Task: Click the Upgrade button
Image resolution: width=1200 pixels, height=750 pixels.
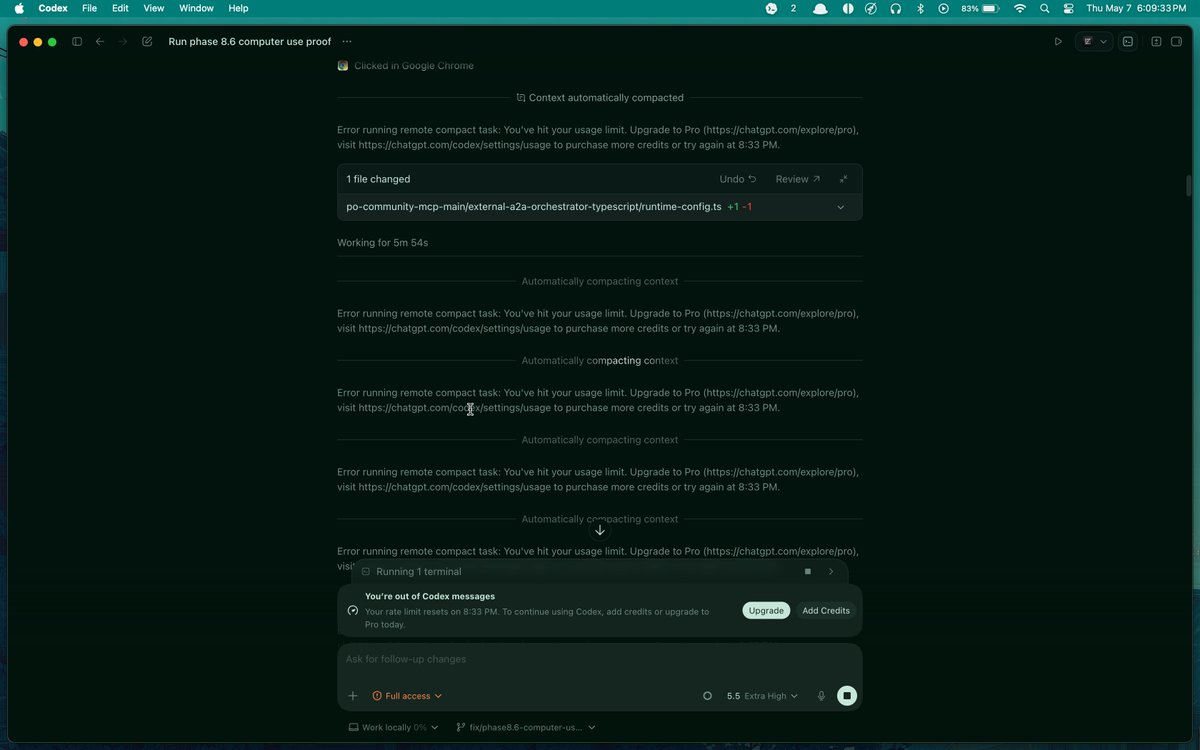Action: point(766,611)
